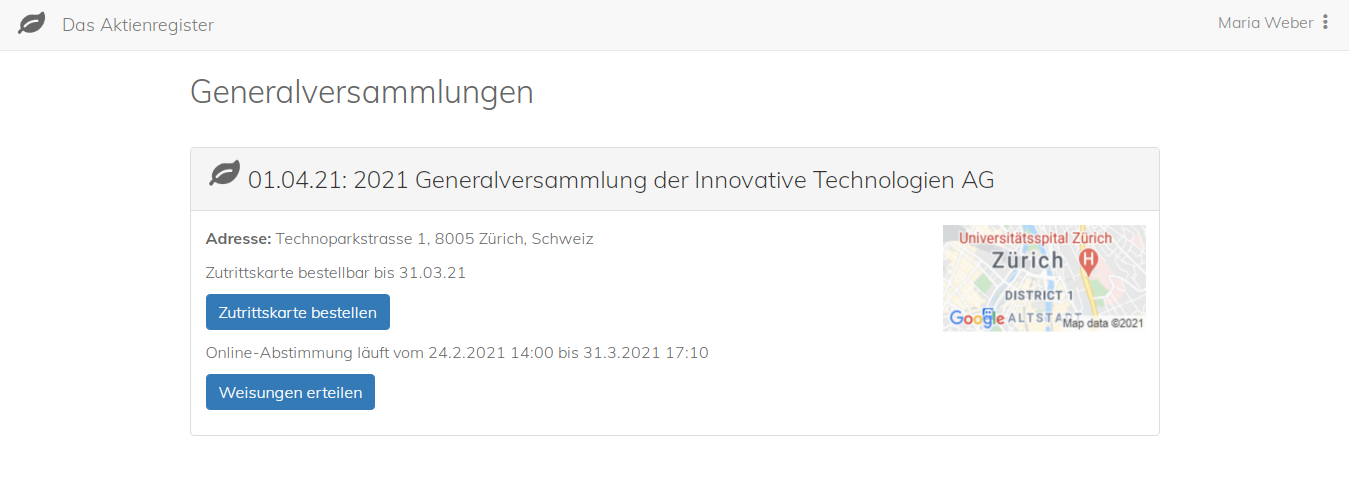
Task: Click the blue transit icon on the map
Action: click(990, 316)
